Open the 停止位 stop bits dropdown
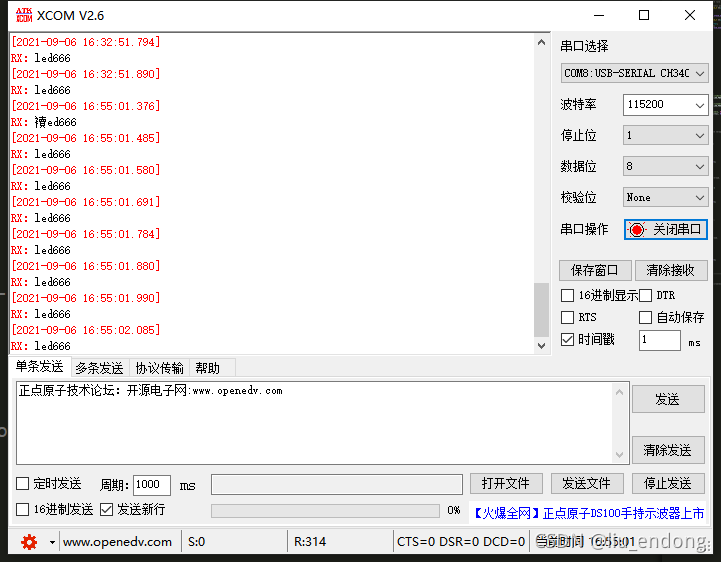This screenshot has height=562, width=721. (x=665, y=135)
